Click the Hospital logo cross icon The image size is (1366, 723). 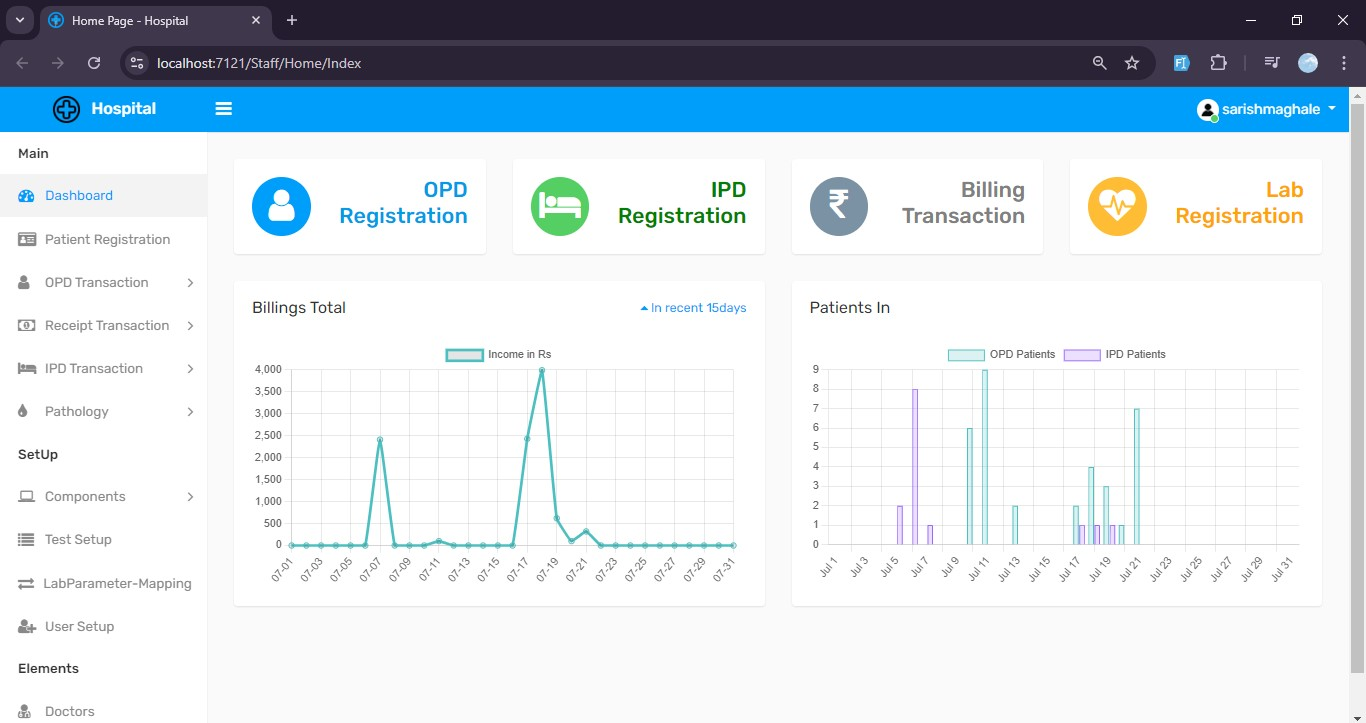pos(66,109)
